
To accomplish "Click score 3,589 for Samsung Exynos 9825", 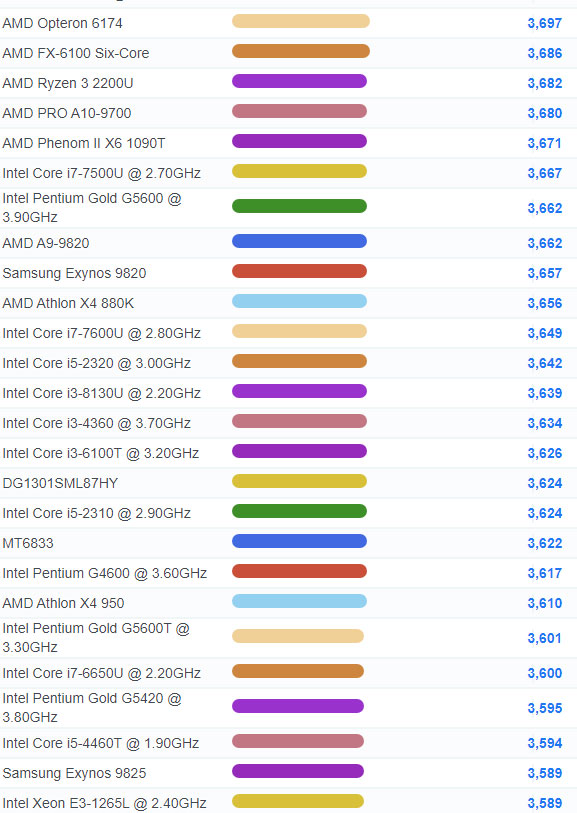I will point(545,774).
